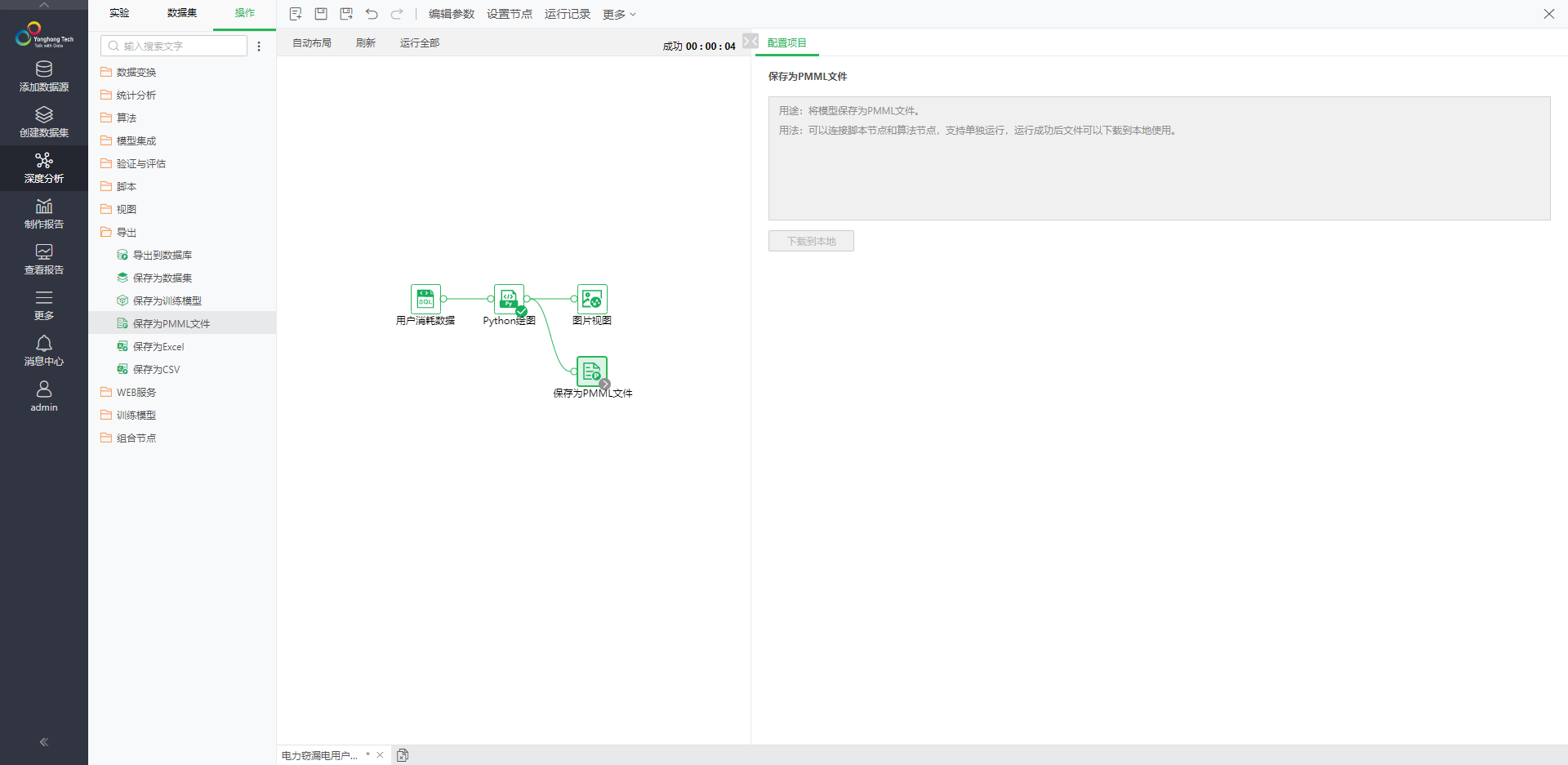The height and width of the screenshot is (765, 1568).
Task: Open 查看报告 in the sidebar
Action: [44, 259]
